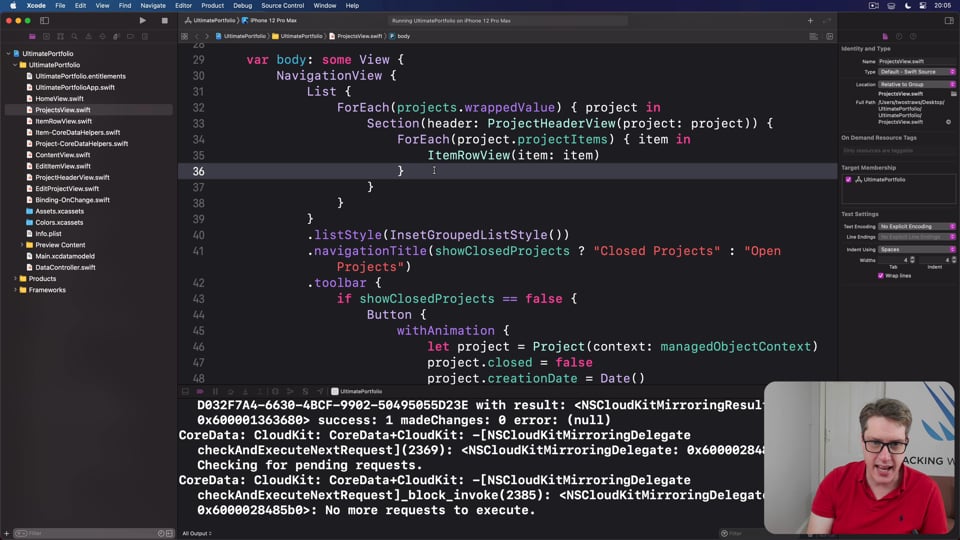Screen dimensions: 960x540
Task: Expand the Frameworks group
Action: [15, 290]
